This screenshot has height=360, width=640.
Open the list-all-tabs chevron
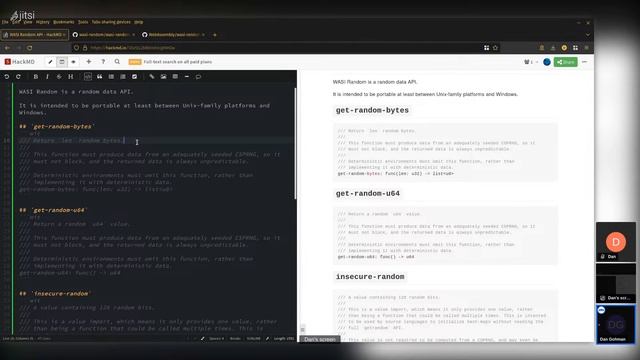click(588, 35)
